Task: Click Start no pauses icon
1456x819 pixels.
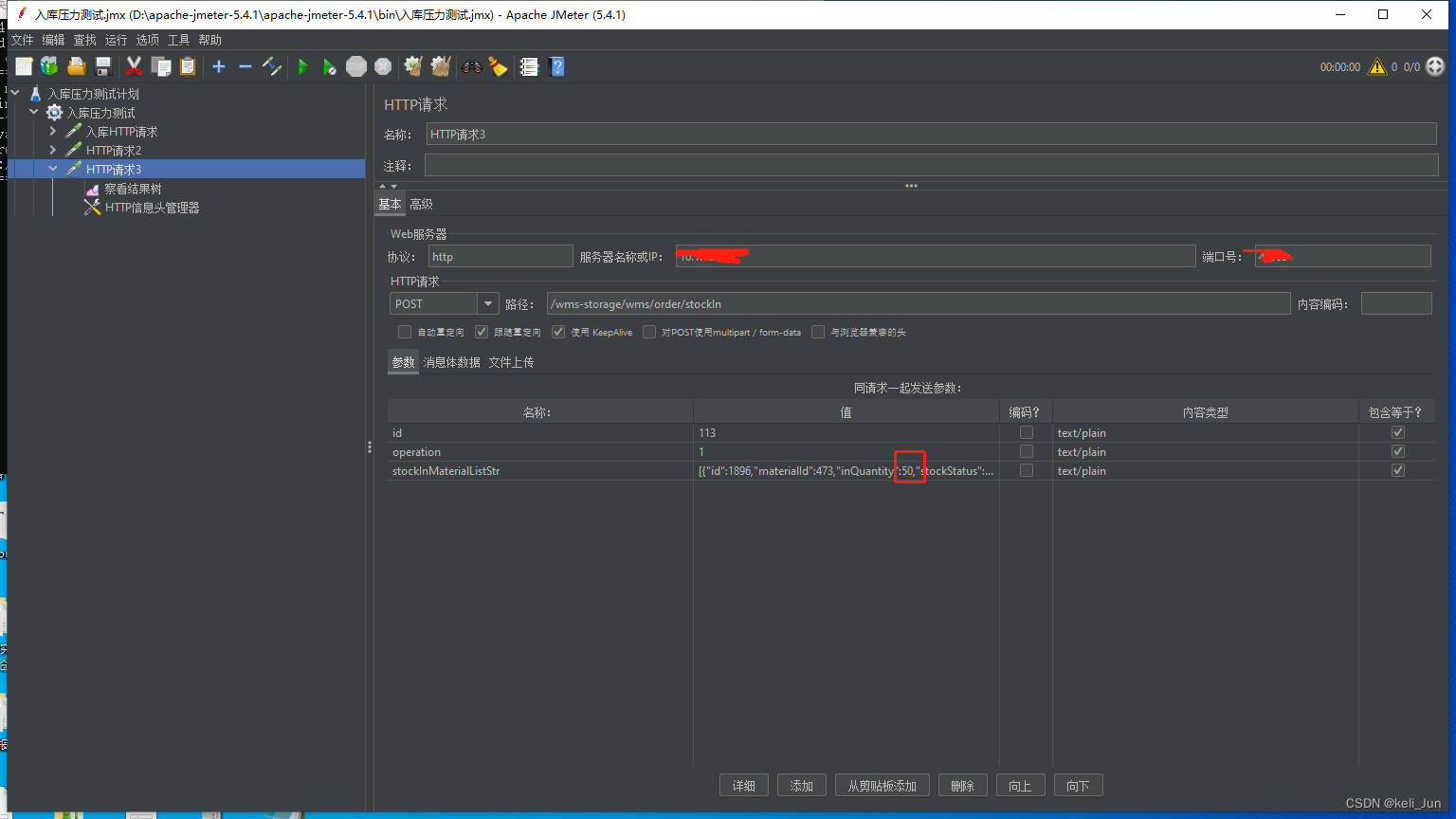Action: click(329, 66)
